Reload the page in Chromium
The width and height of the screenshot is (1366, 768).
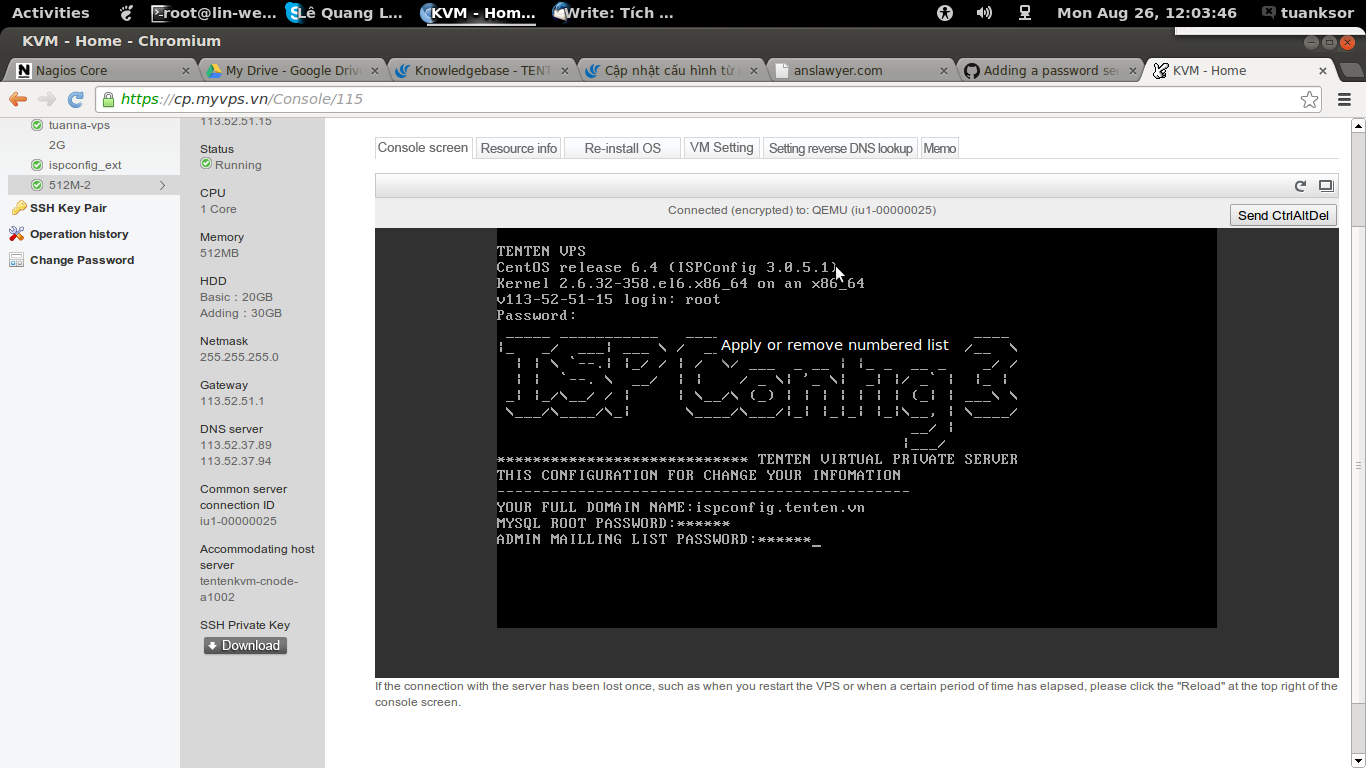tap(75, 99)
